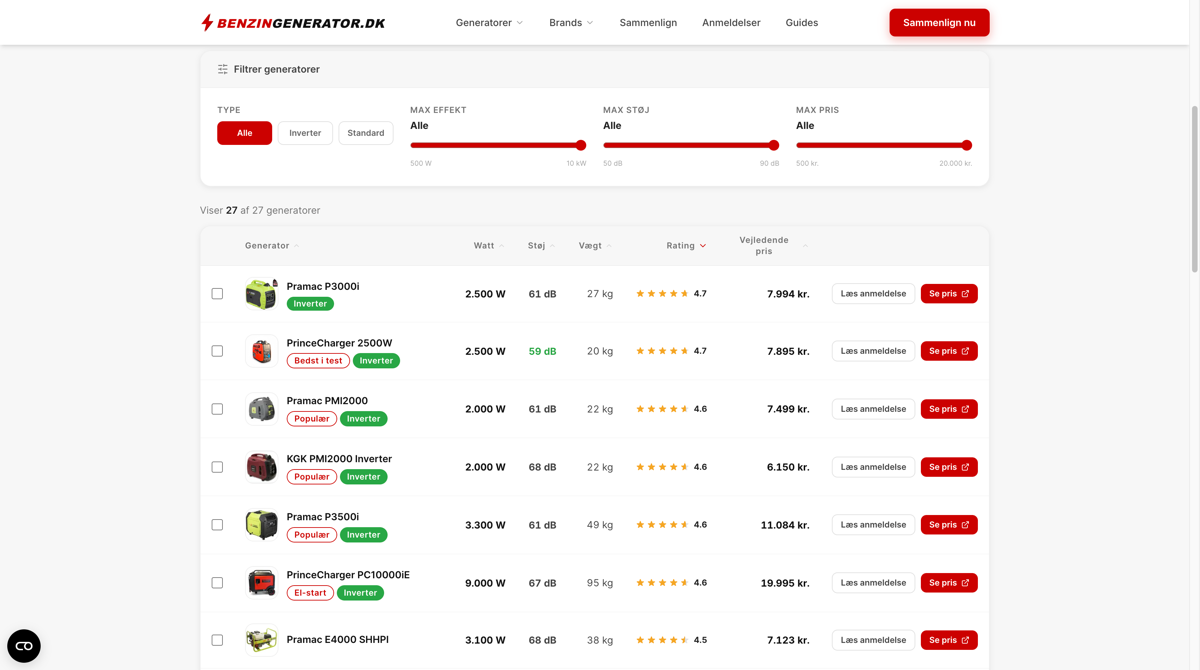Sort table by Rating column
The image size is (1200, 670).
pyautogui.click(x=686, y=246)
